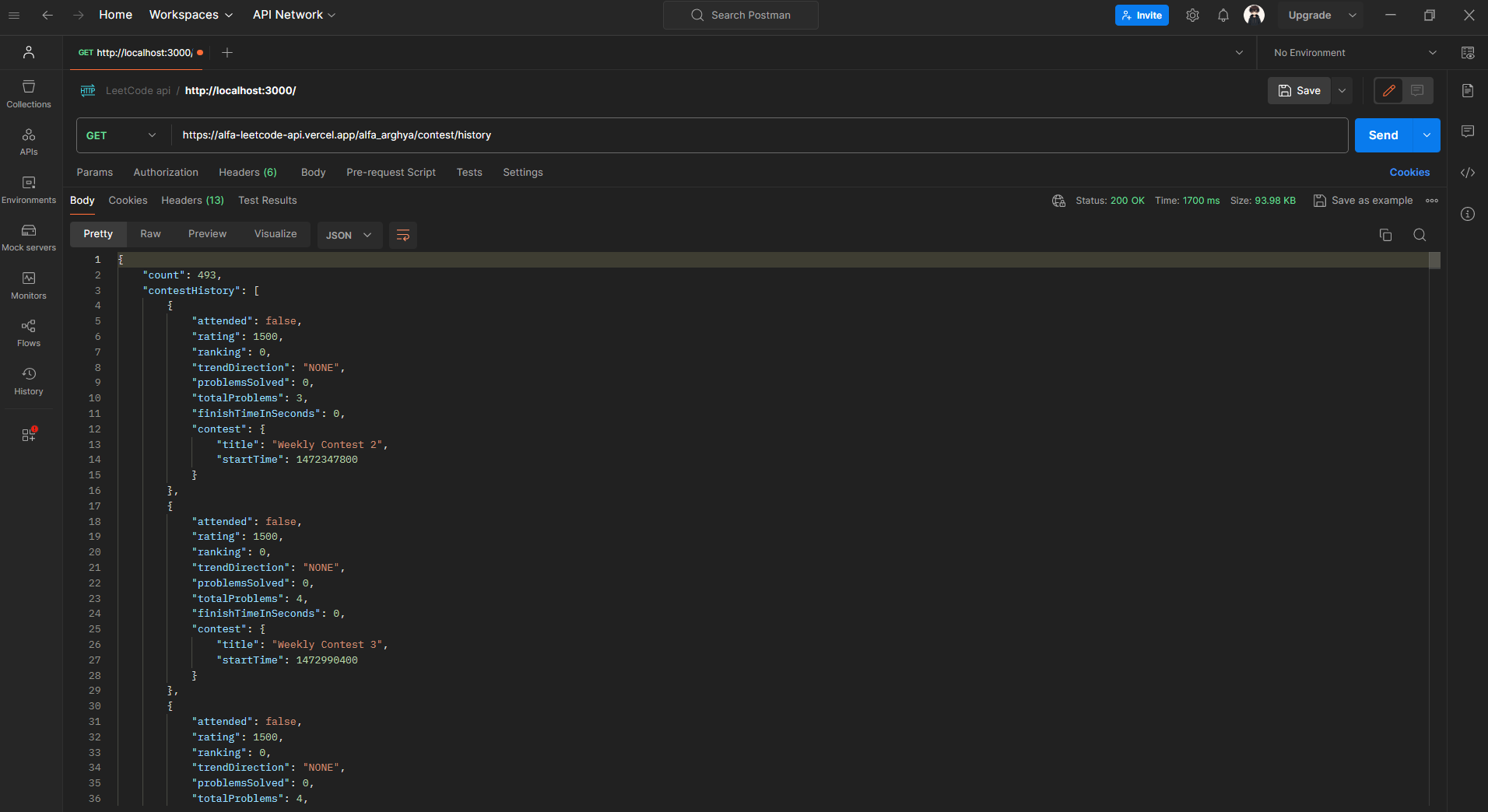Open Collections in the sidebar
Image resolution: width=1488 pixels, height=812 pixels.
click(29, 93)
